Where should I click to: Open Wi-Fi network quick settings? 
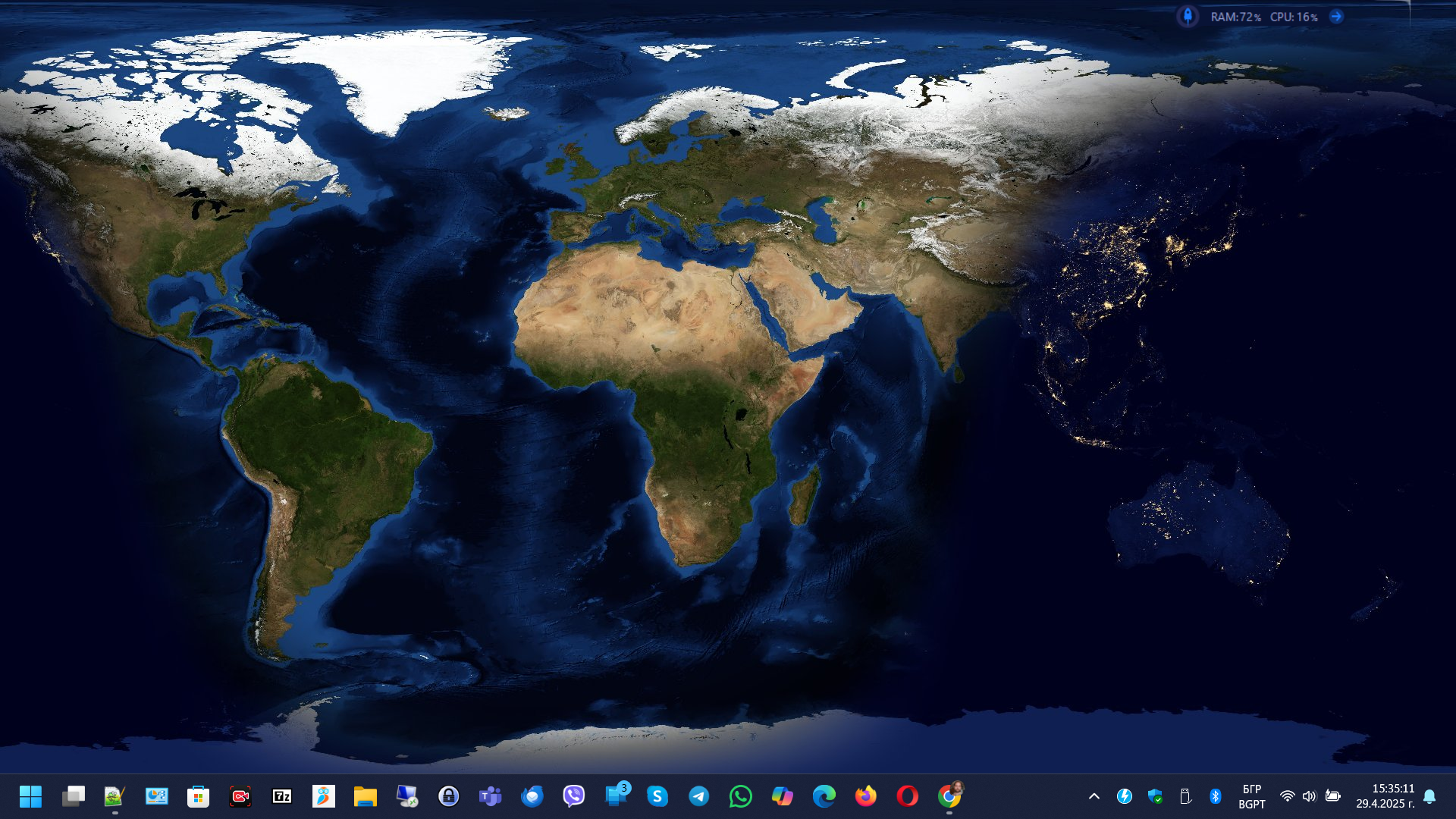[x=1287, y=796]
